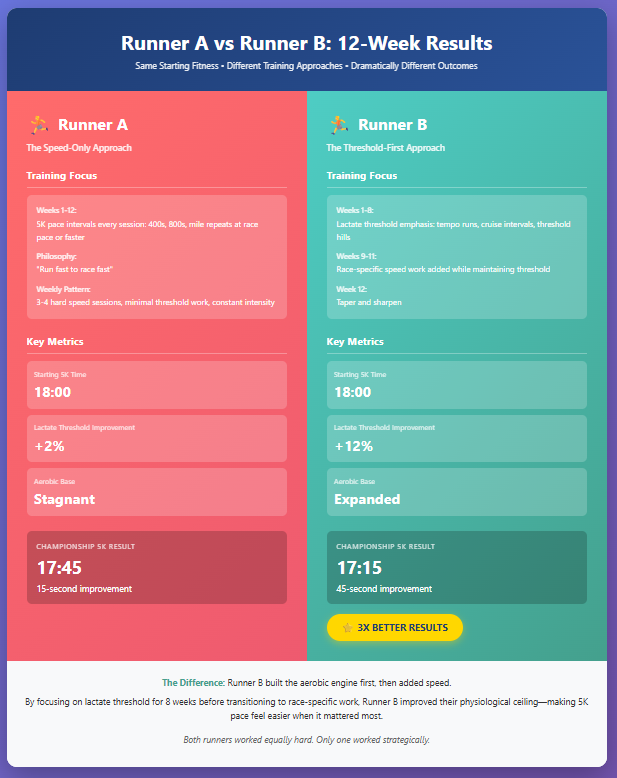This screenshot has height=778, width=617.
Task: Select Runner A's Key Metrics heading
Action: coord(55,342)
